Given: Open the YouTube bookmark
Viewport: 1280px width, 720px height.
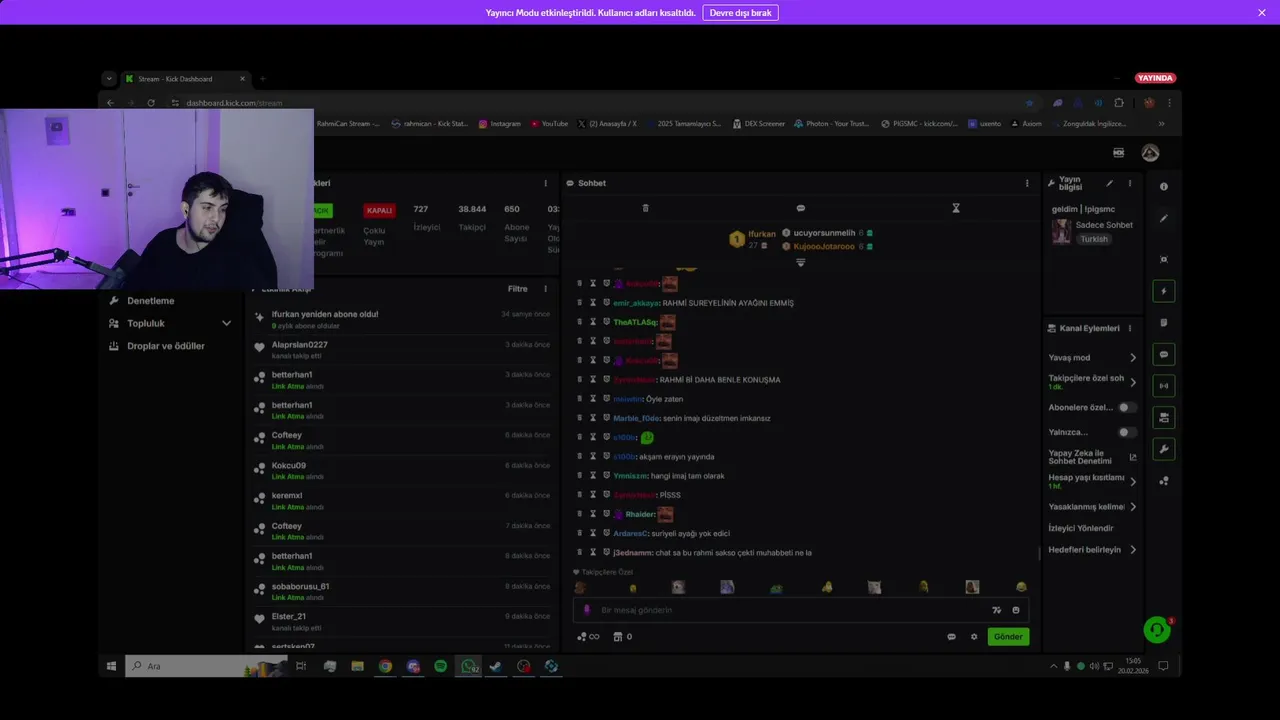Looking at the screenshot, I should [548, 124].
